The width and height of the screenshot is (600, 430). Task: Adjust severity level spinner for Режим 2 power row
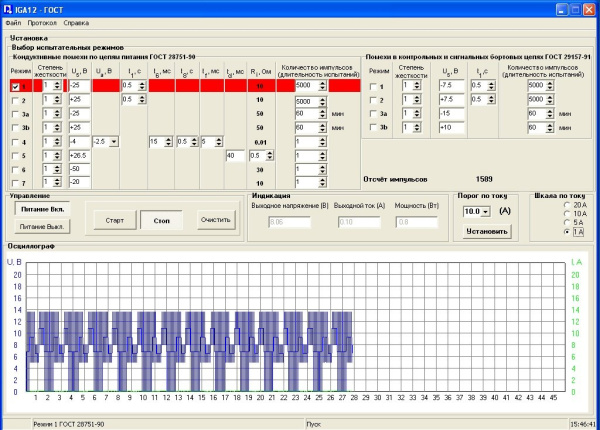click(59, 101)
